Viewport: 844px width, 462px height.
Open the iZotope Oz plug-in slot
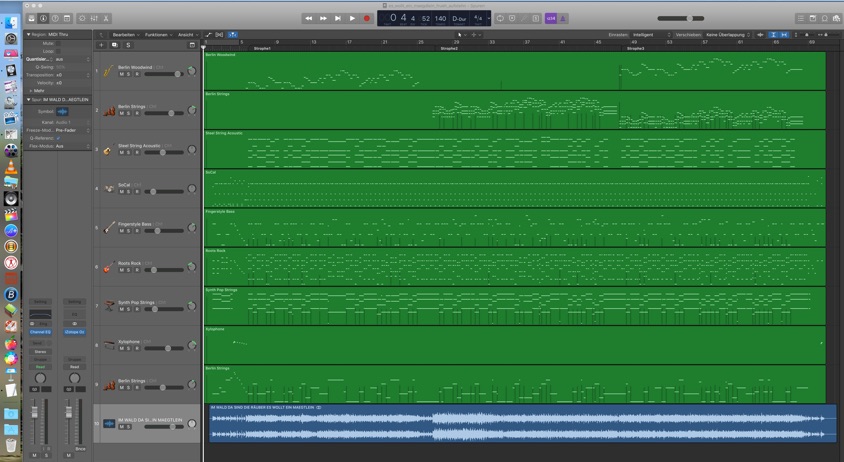click(x=74, y=332)
